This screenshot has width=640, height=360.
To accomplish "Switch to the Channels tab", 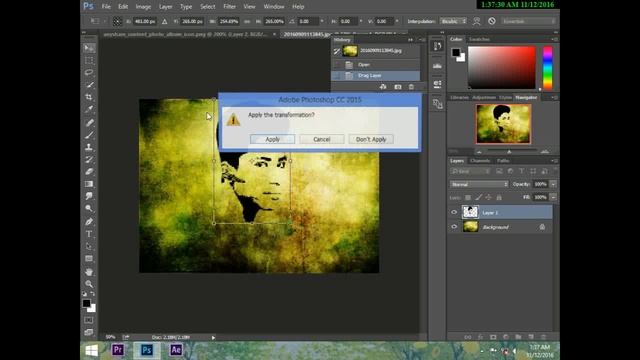I will (480, 161).
